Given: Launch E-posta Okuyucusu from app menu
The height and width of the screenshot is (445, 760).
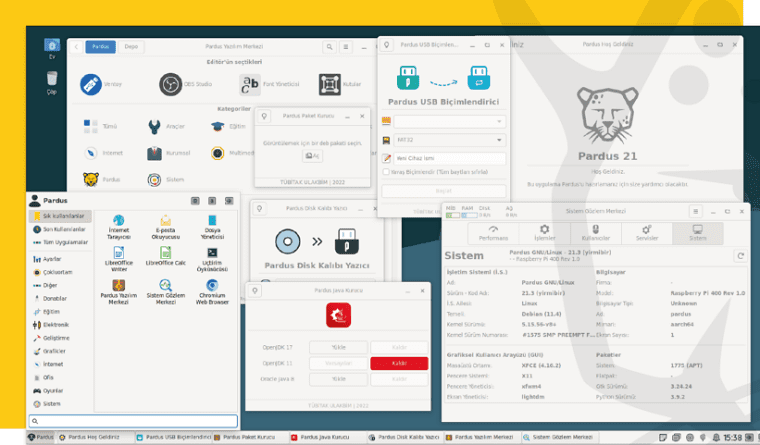Looking at the screenshot, I should pyautogui.click(x=166, y=227).
